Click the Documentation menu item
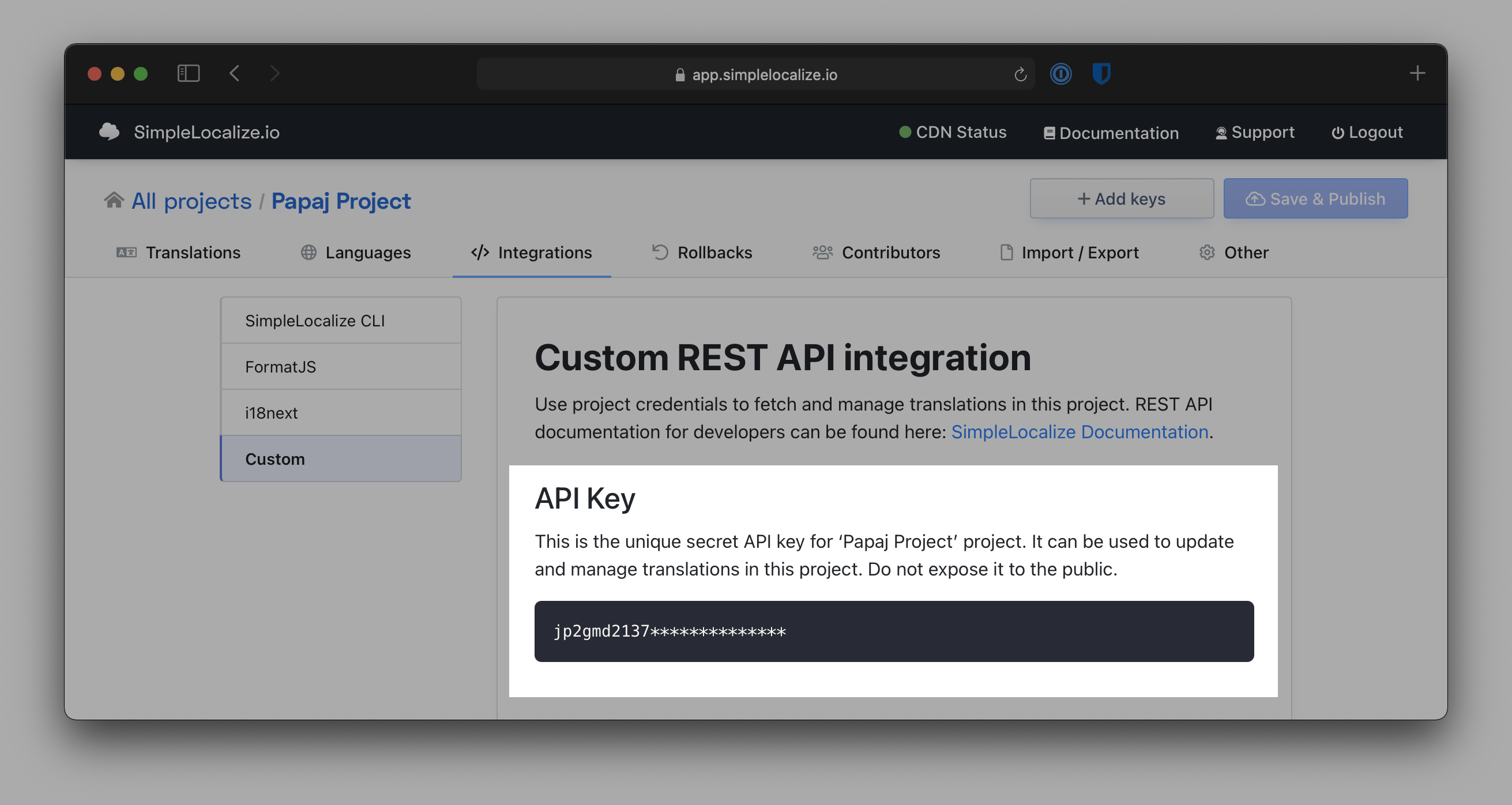 (x=1110, y=131)
